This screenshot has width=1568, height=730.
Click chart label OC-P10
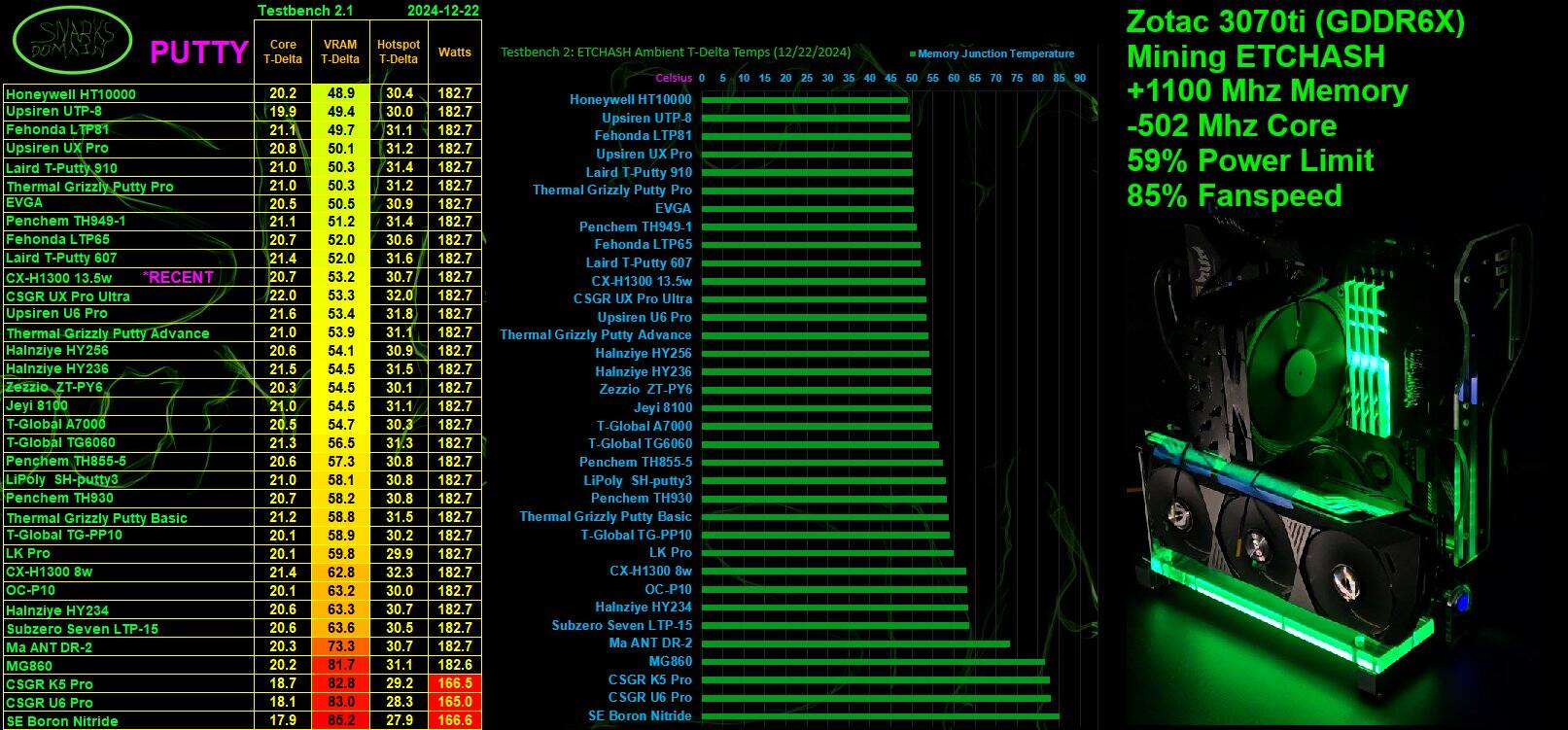click(668, 589)
